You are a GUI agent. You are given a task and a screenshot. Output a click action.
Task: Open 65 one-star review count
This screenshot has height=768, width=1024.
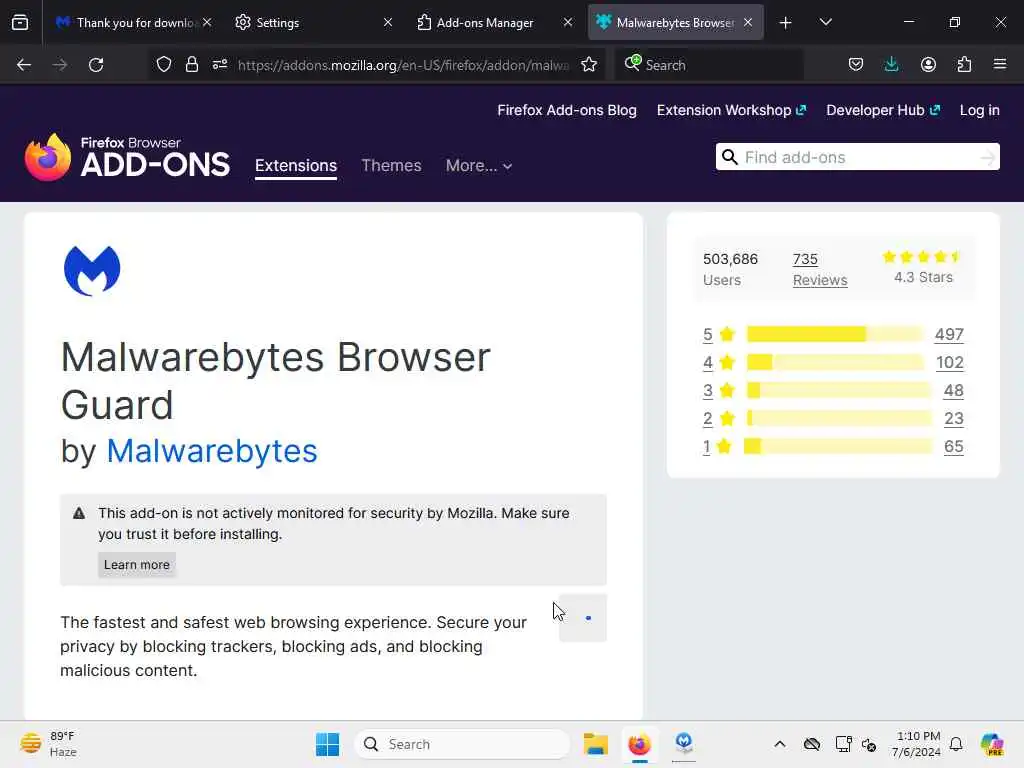[953, 447]
